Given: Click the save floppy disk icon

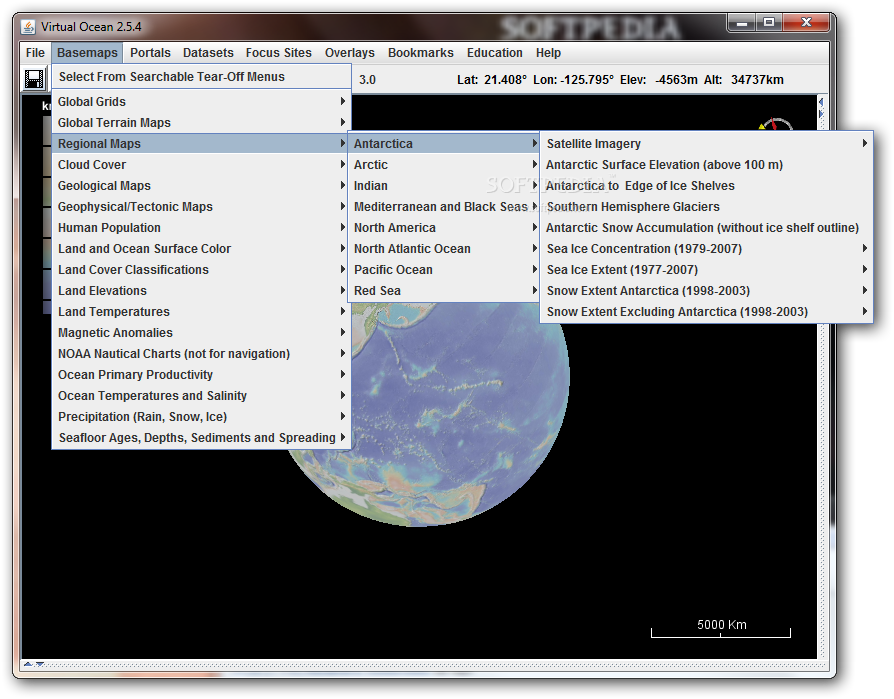Looking at the screenshot, I should coord(34,79).
